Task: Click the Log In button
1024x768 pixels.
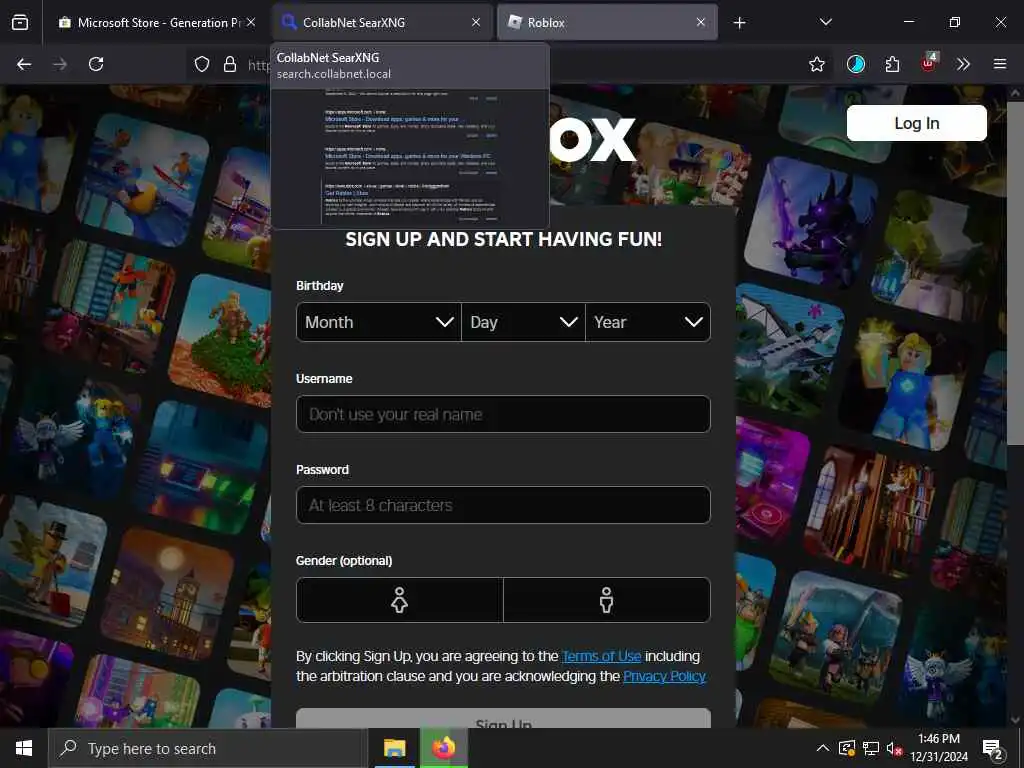Action: (x=916, y=123)
